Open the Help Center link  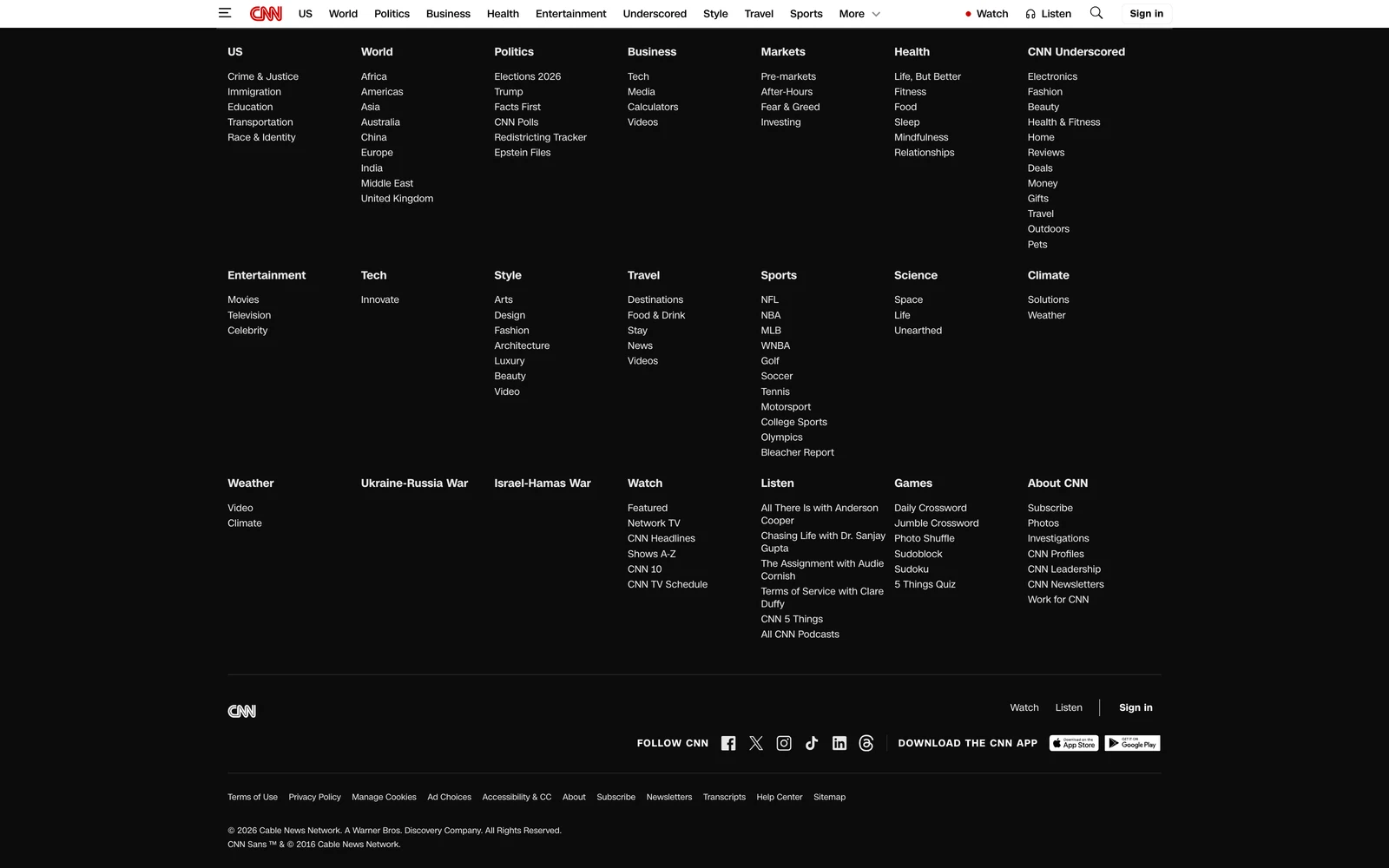(x=780, y=797)
